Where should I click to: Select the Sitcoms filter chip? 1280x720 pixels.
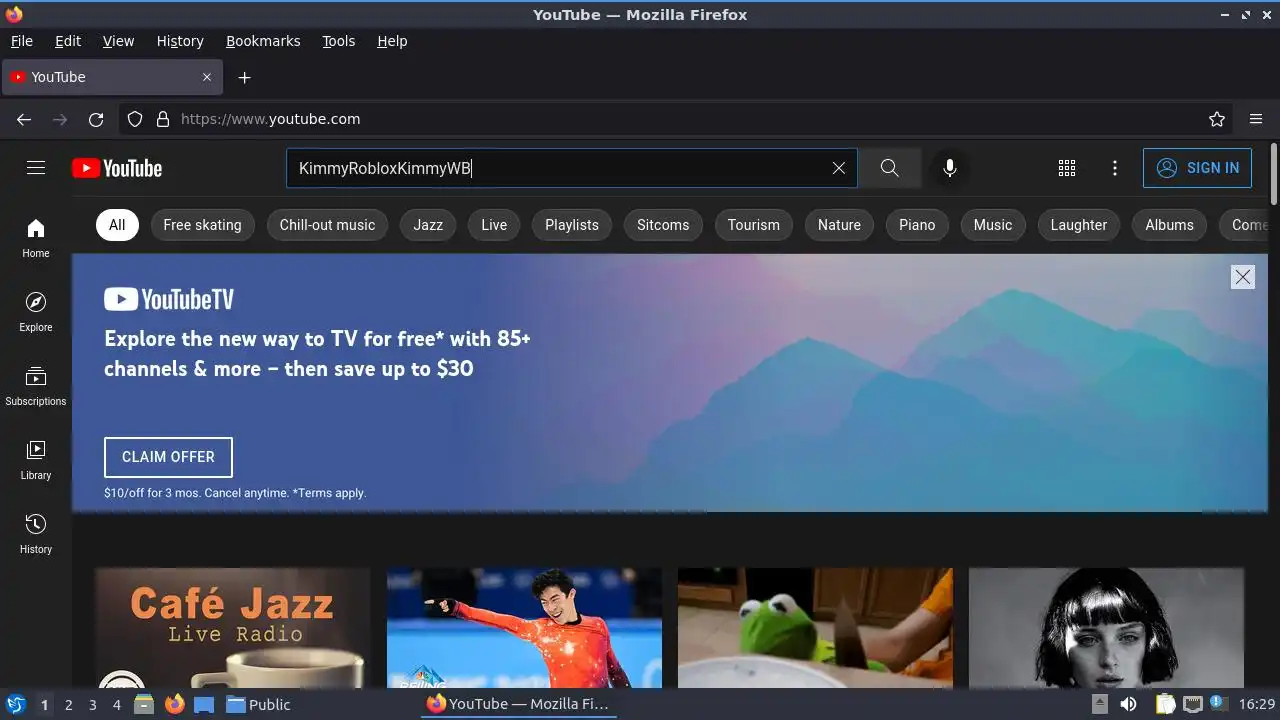click(x=663, y=225)
